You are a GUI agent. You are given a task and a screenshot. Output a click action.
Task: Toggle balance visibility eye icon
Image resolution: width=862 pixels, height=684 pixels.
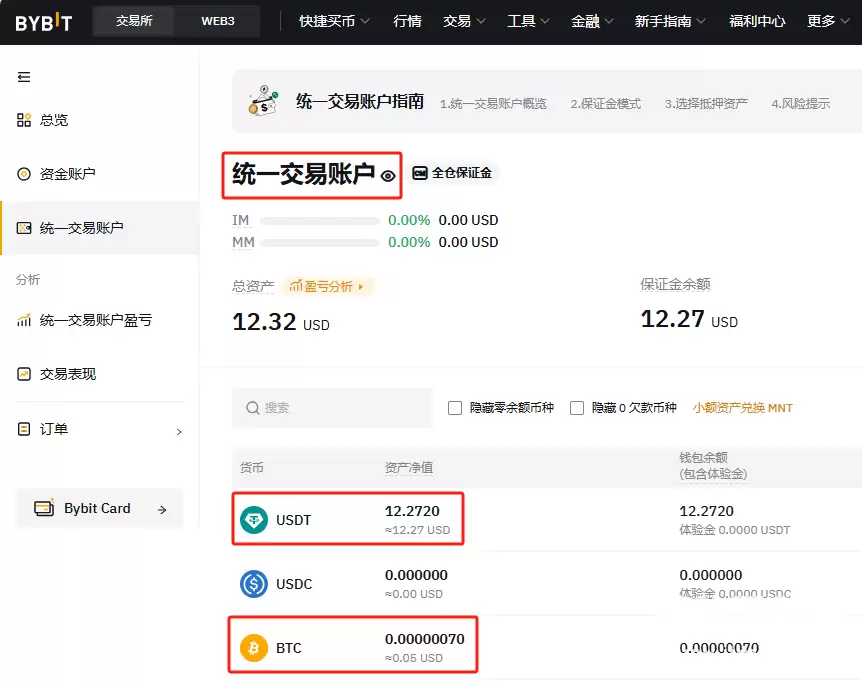point(388,176)
